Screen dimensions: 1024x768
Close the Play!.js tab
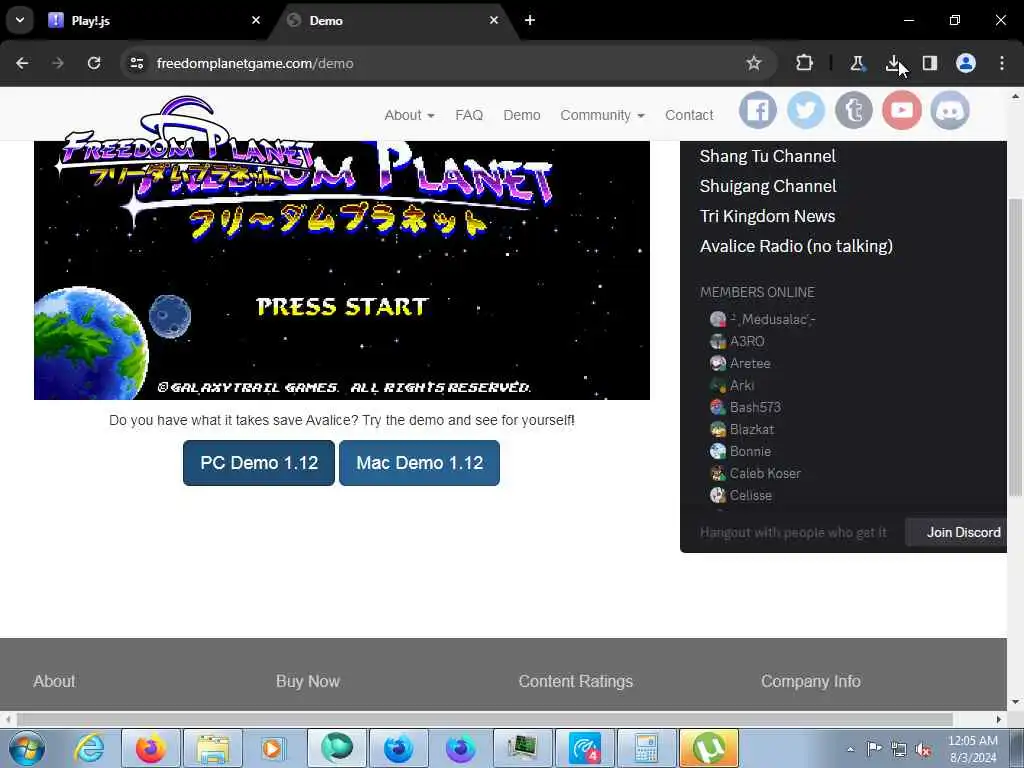pos(256,20)
